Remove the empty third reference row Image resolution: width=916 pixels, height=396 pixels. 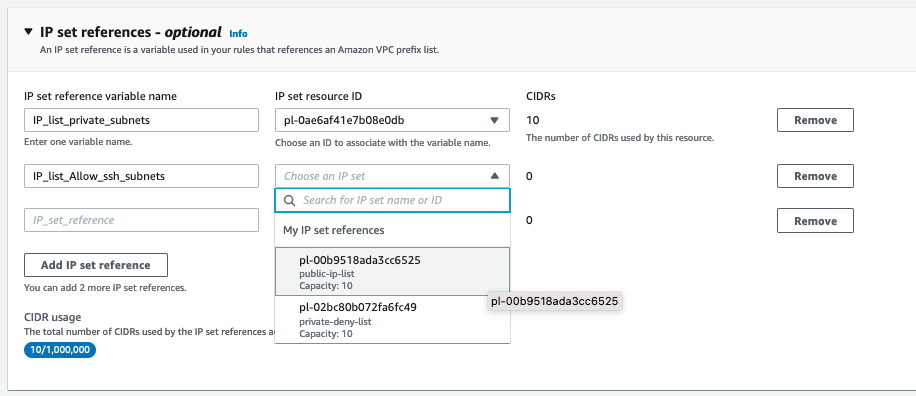click(815, 221)
